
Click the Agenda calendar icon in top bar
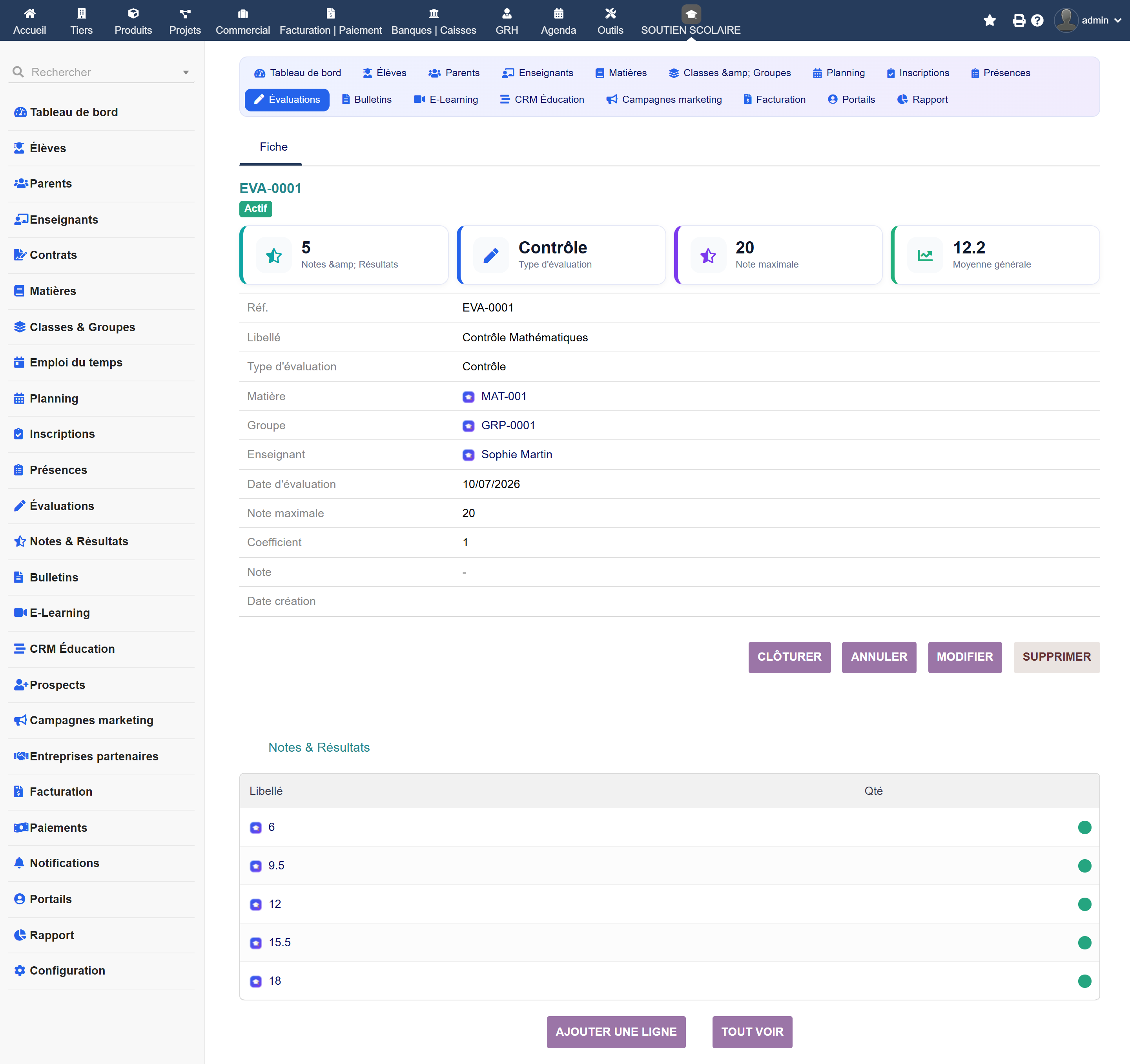point(558,13)
